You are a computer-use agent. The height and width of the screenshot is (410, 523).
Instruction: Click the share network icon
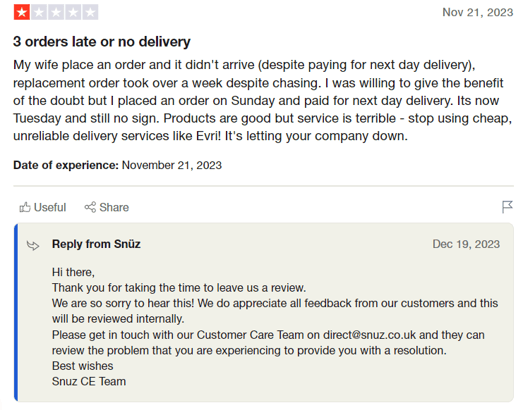click(90, 207)
